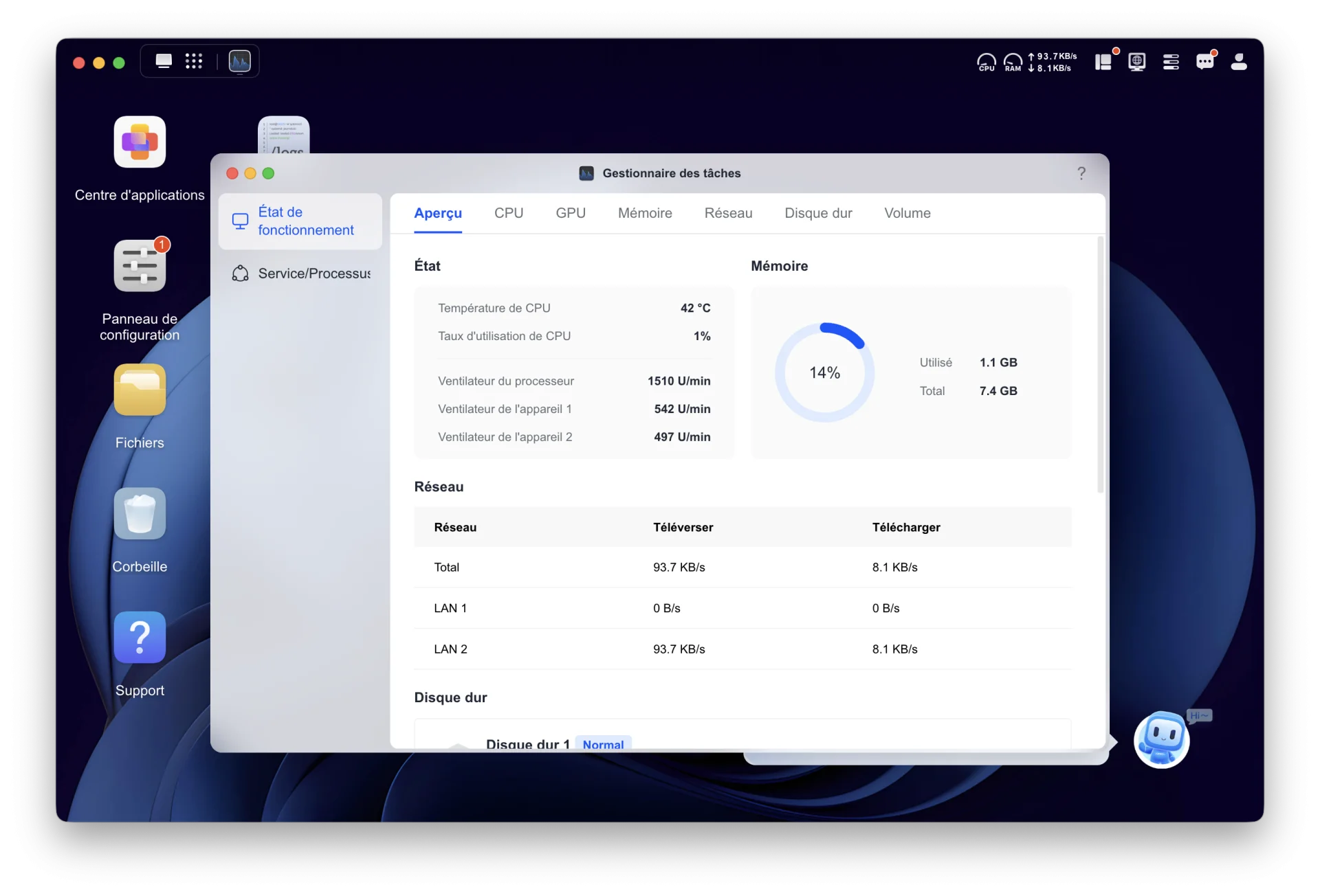Screen dimensions: 1320x896
Task: Click the Hi~ speech bubble near assistant
Action: point(1200,716)
